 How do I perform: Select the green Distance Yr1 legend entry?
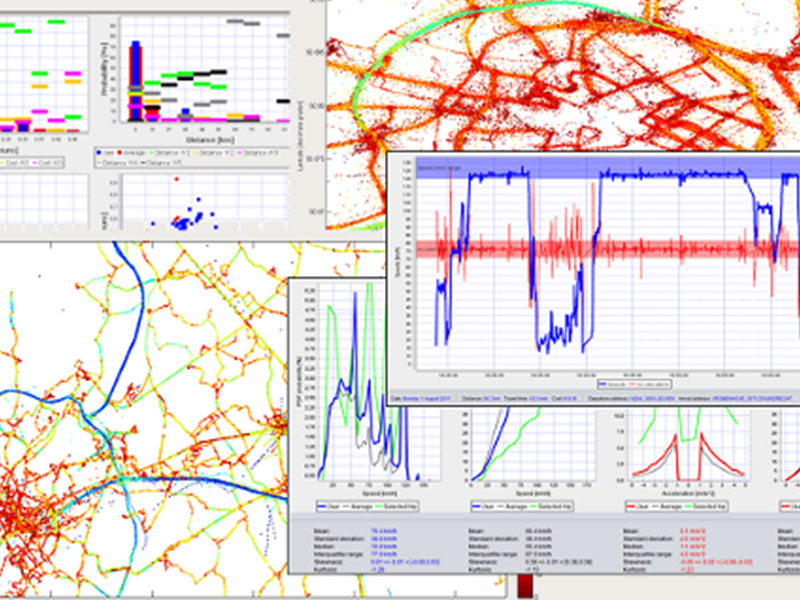coord(169,153)
